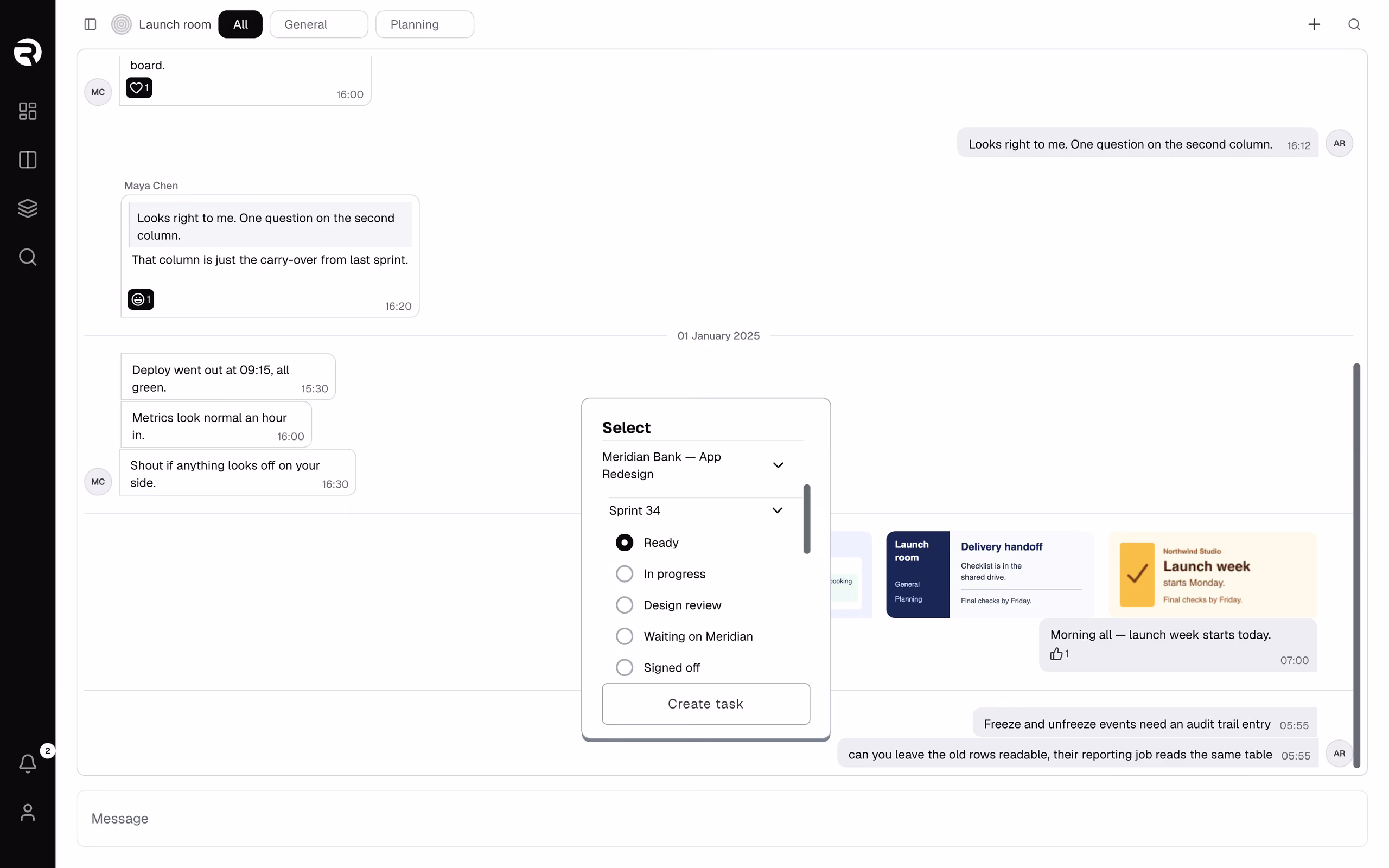
Task: Open the layers stack icon in sidebar
Action: (x=28, y=208)
